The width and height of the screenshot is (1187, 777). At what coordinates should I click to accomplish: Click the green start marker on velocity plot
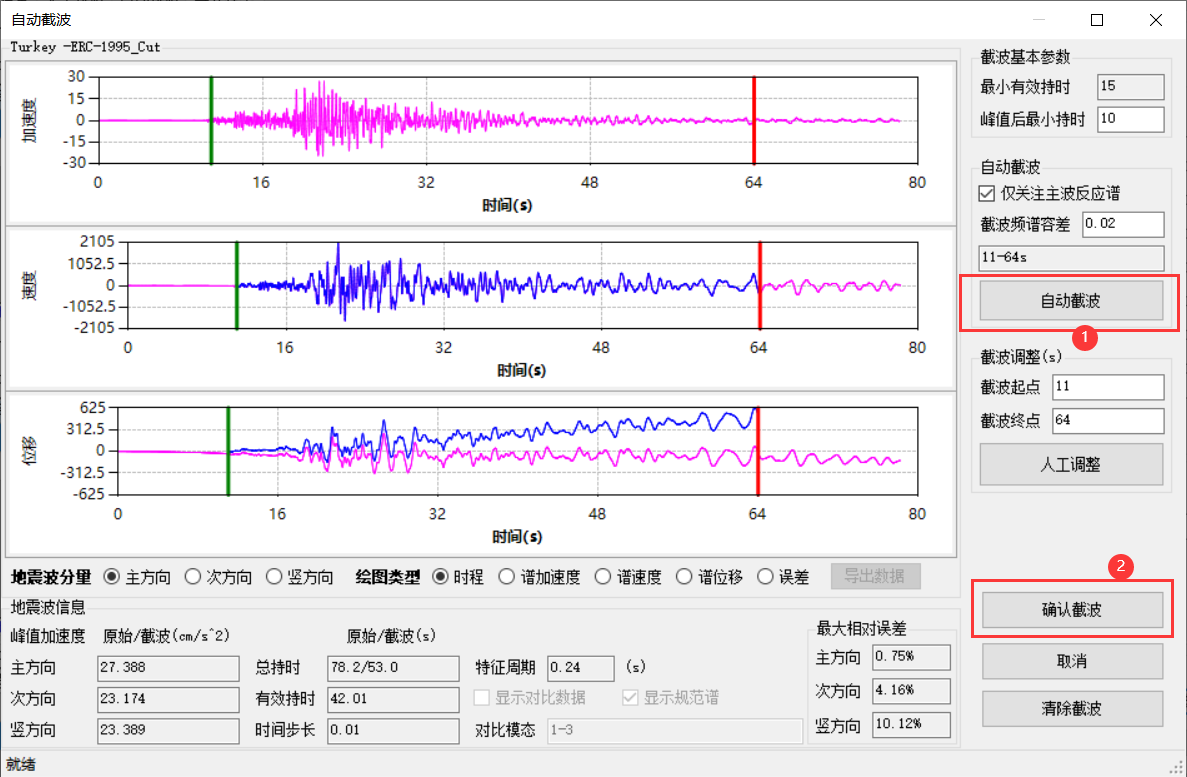236,285
